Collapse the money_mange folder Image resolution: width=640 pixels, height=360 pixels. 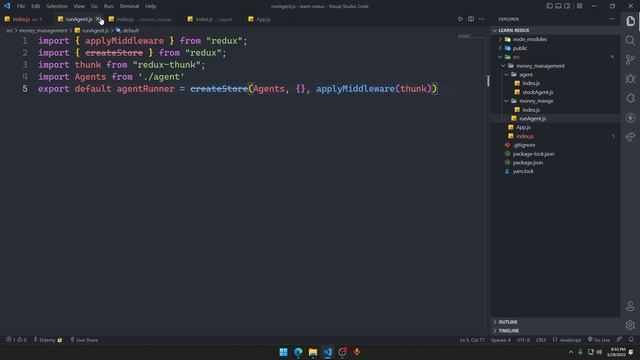555,101
